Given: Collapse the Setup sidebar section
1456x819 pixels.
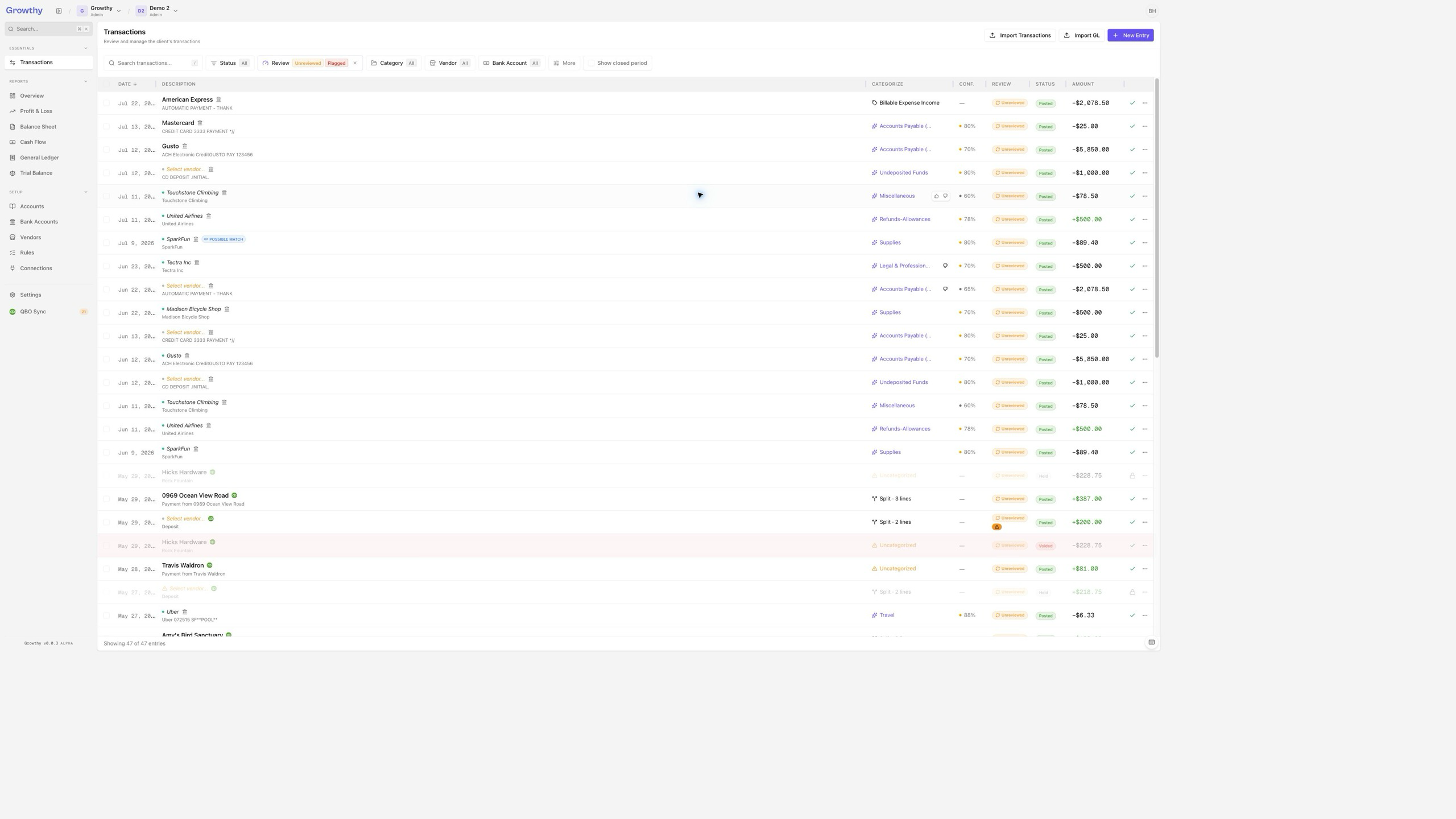Looking at the screenshot, I should coord(85,192).
